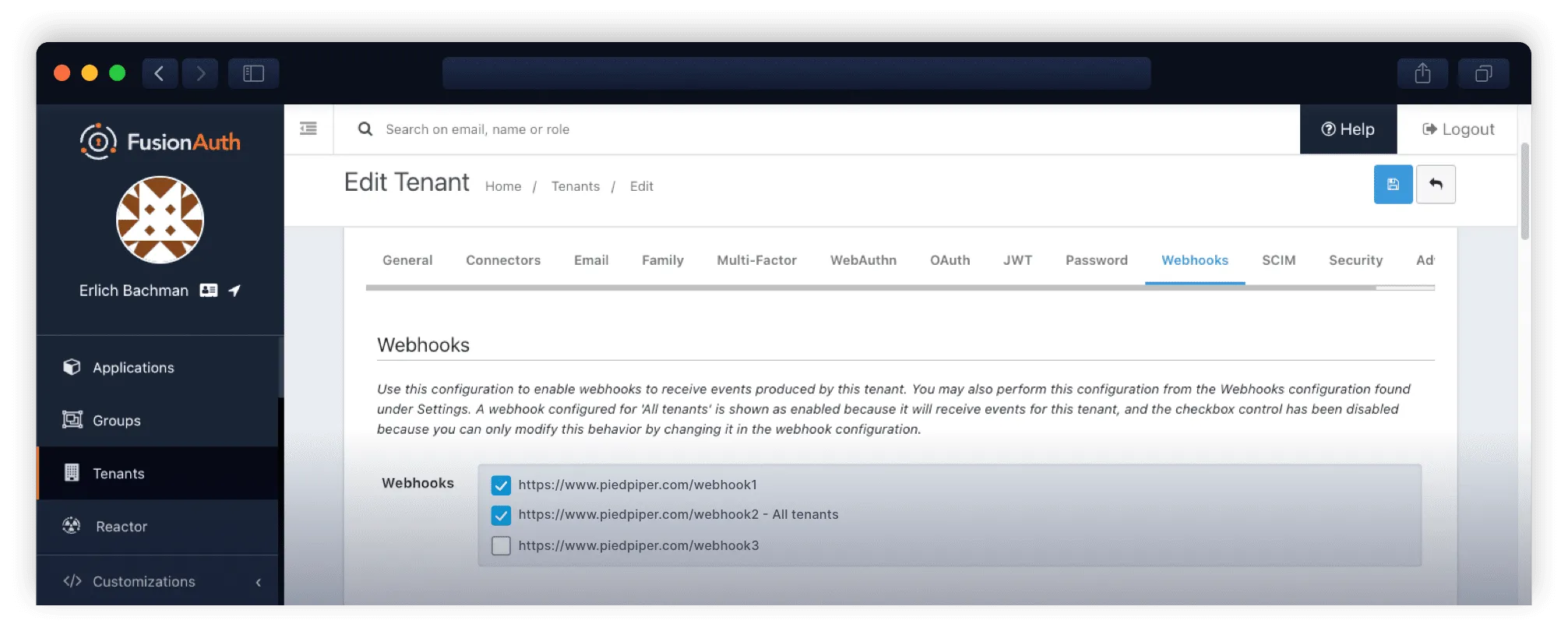Open the WebAuthn tab
This screenshot has height=624, width=1568.
coord(863,260)
